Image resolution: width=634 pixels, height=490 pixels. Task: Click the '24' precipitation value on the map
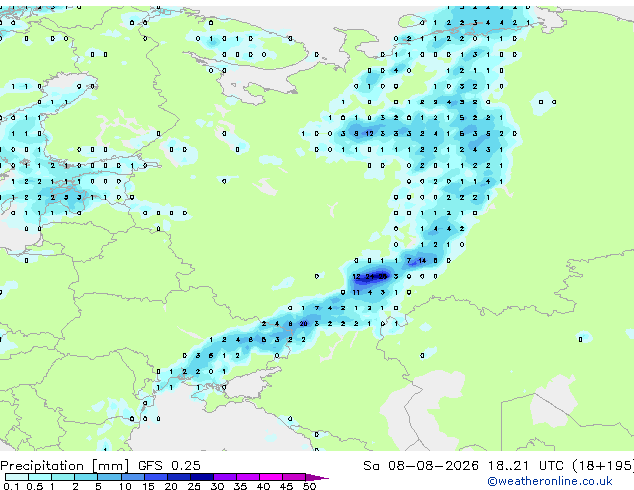(x=370, y=277)
